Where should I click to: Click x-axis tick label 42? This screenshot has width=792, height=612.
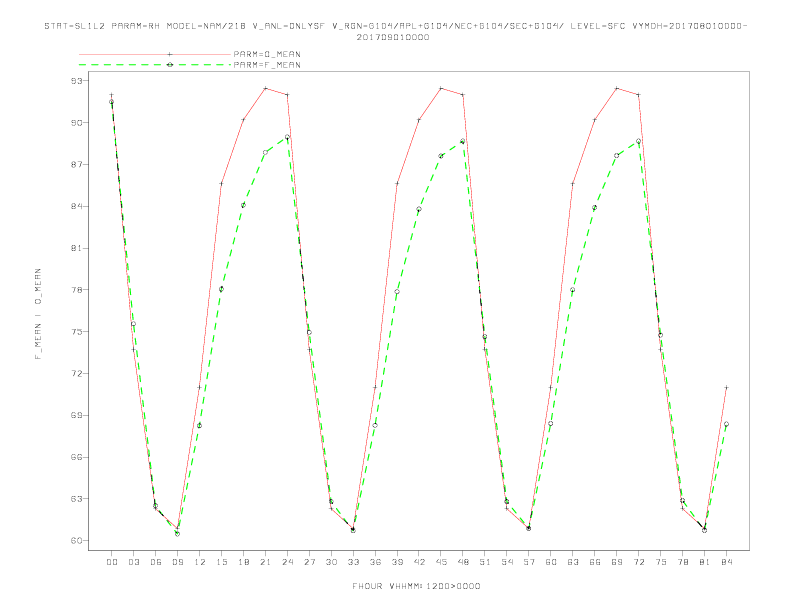419,562
